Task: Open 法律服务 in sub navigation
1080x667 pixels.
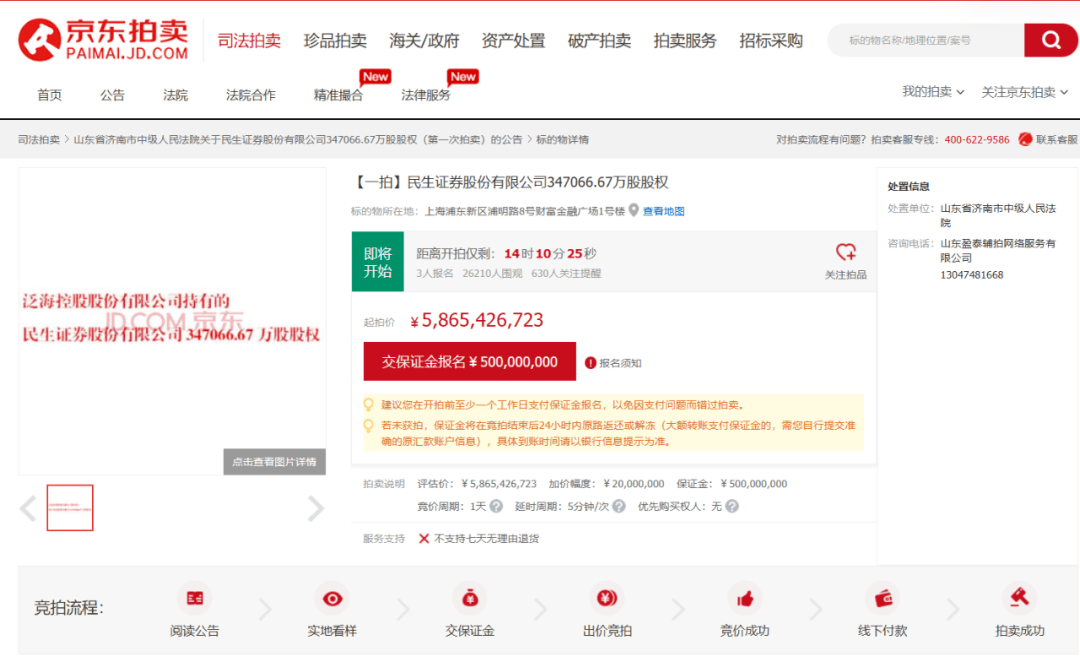Action: pyautogui.click(x=426, y=95)
